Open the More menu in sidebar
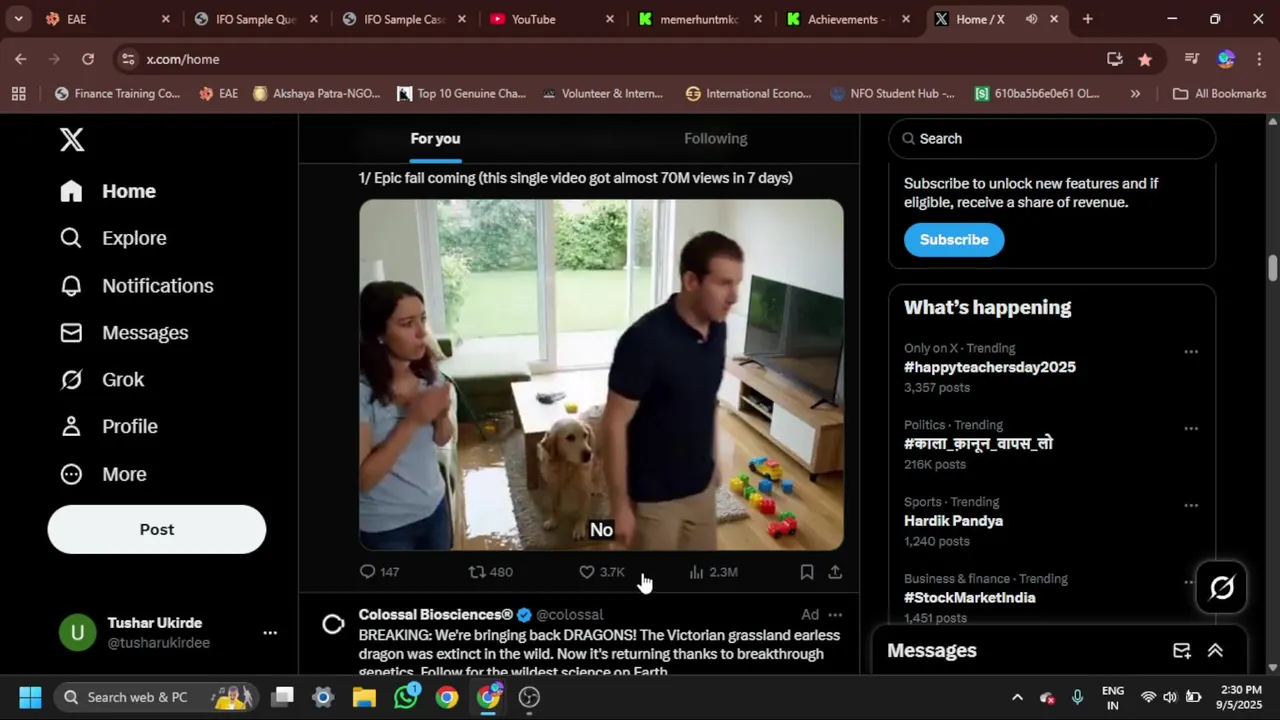The image size is (1280, 720). pos(103,474)
